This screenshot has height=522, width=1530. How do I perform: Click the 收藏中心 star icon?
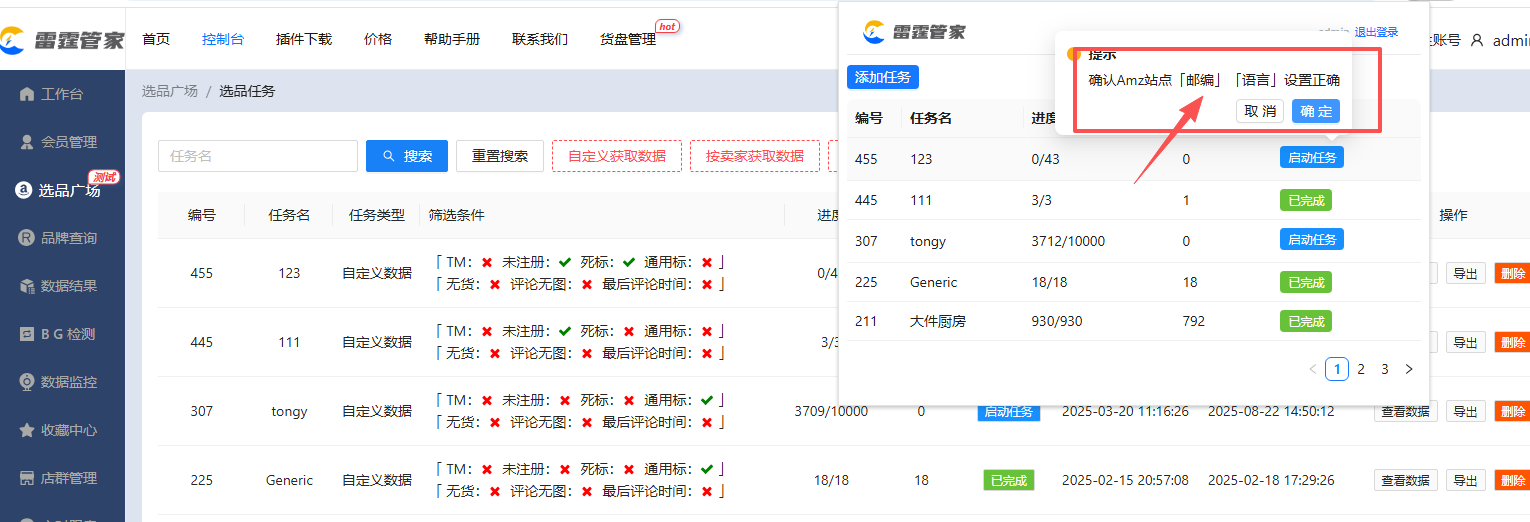(x=27, y=430)
